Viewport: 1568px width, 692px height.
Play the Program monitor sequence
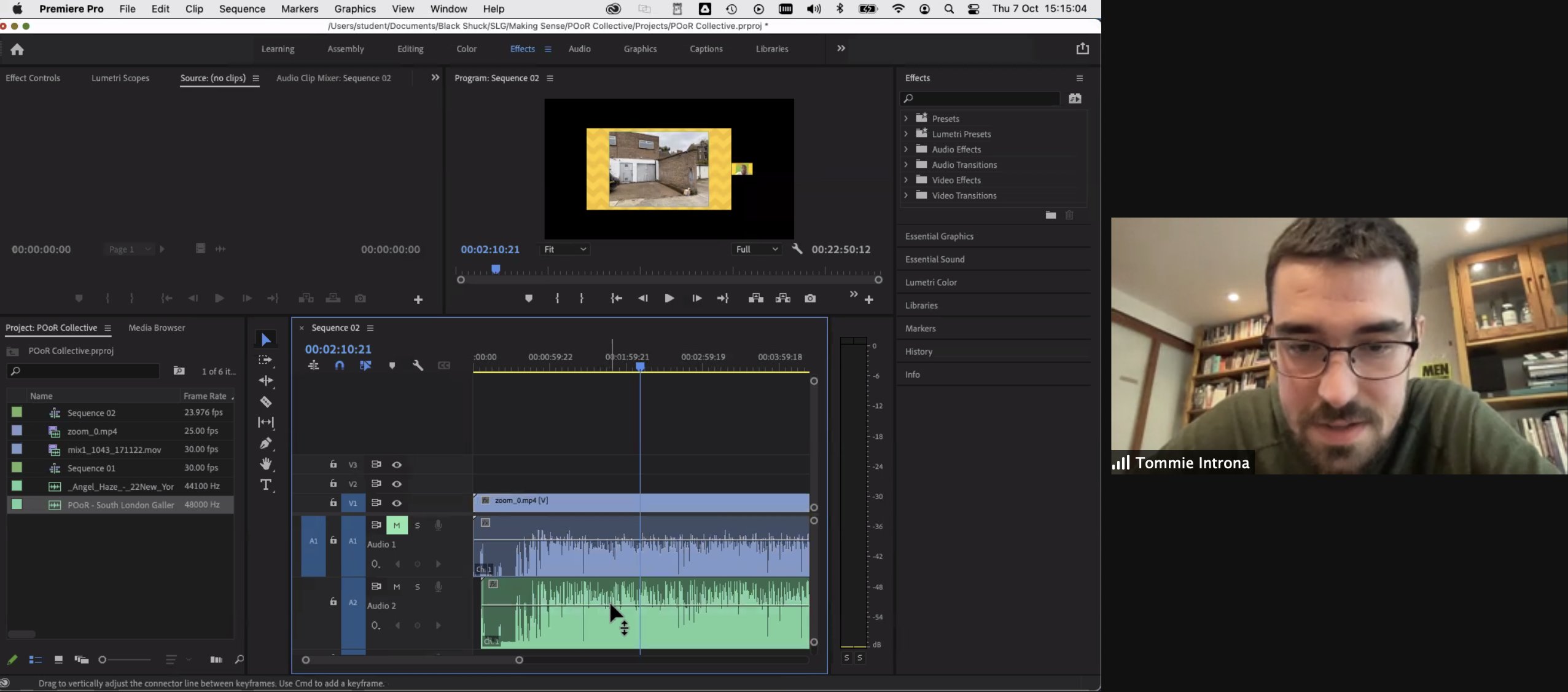(x=669, y=298)
